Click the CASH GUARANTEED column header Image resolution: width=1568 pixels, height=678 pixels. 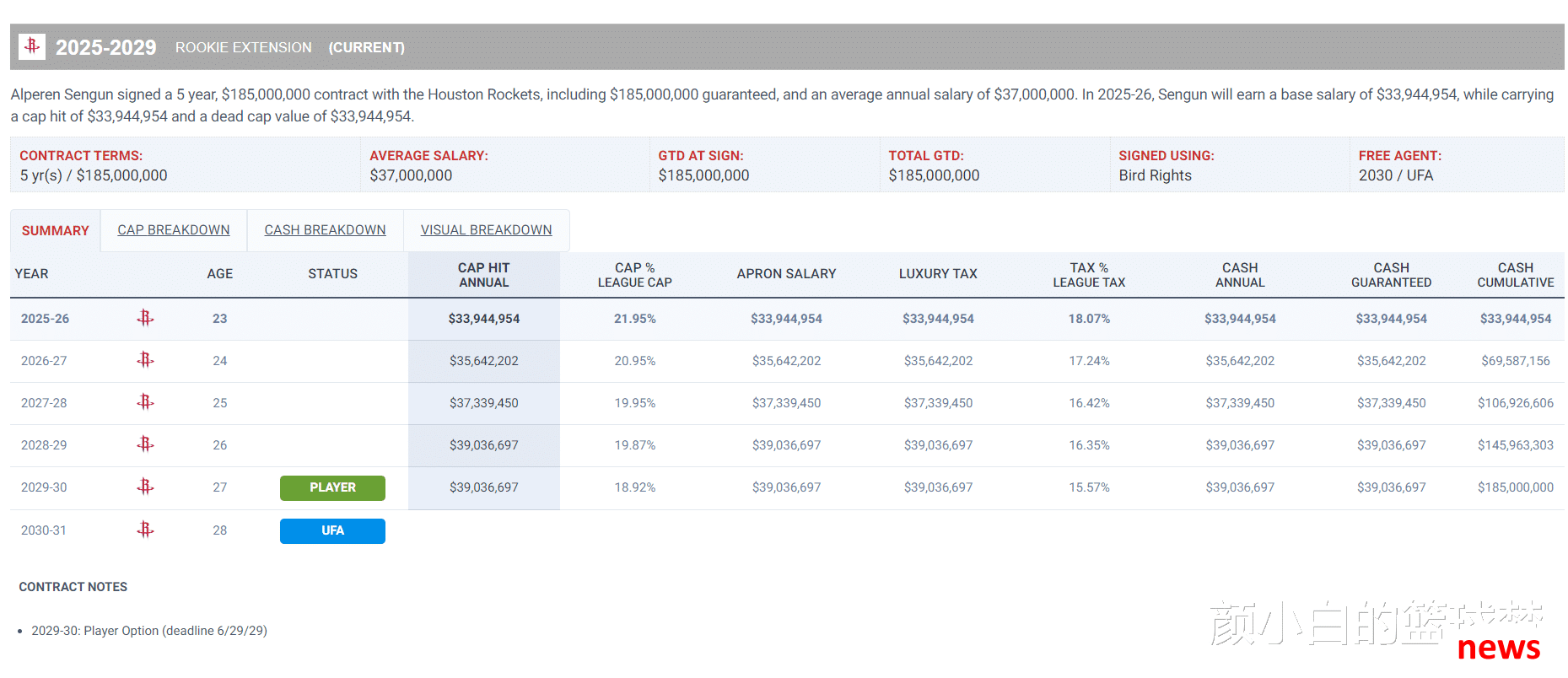coord(1392,275)
